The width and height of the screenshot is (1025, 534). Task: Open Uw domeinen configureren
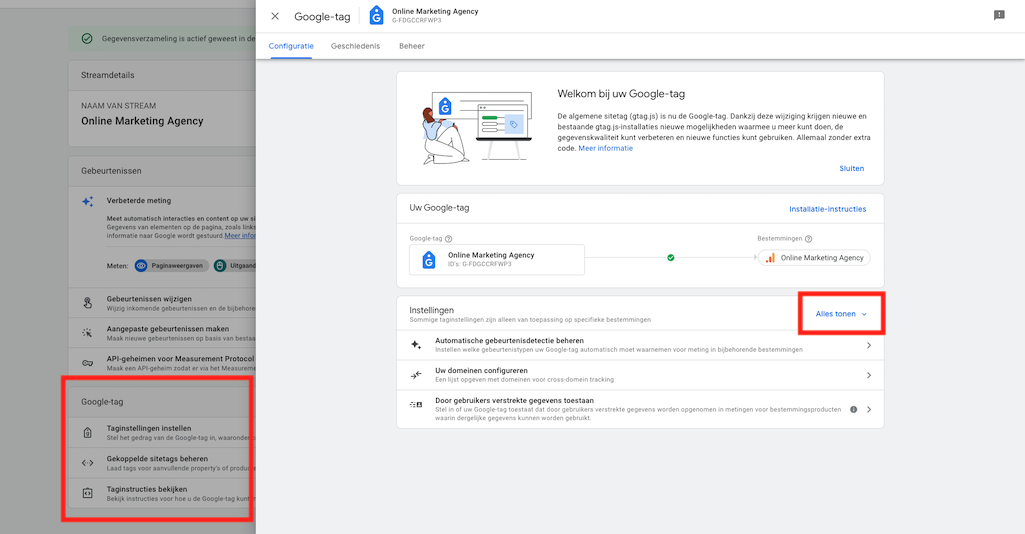[640, 375]
